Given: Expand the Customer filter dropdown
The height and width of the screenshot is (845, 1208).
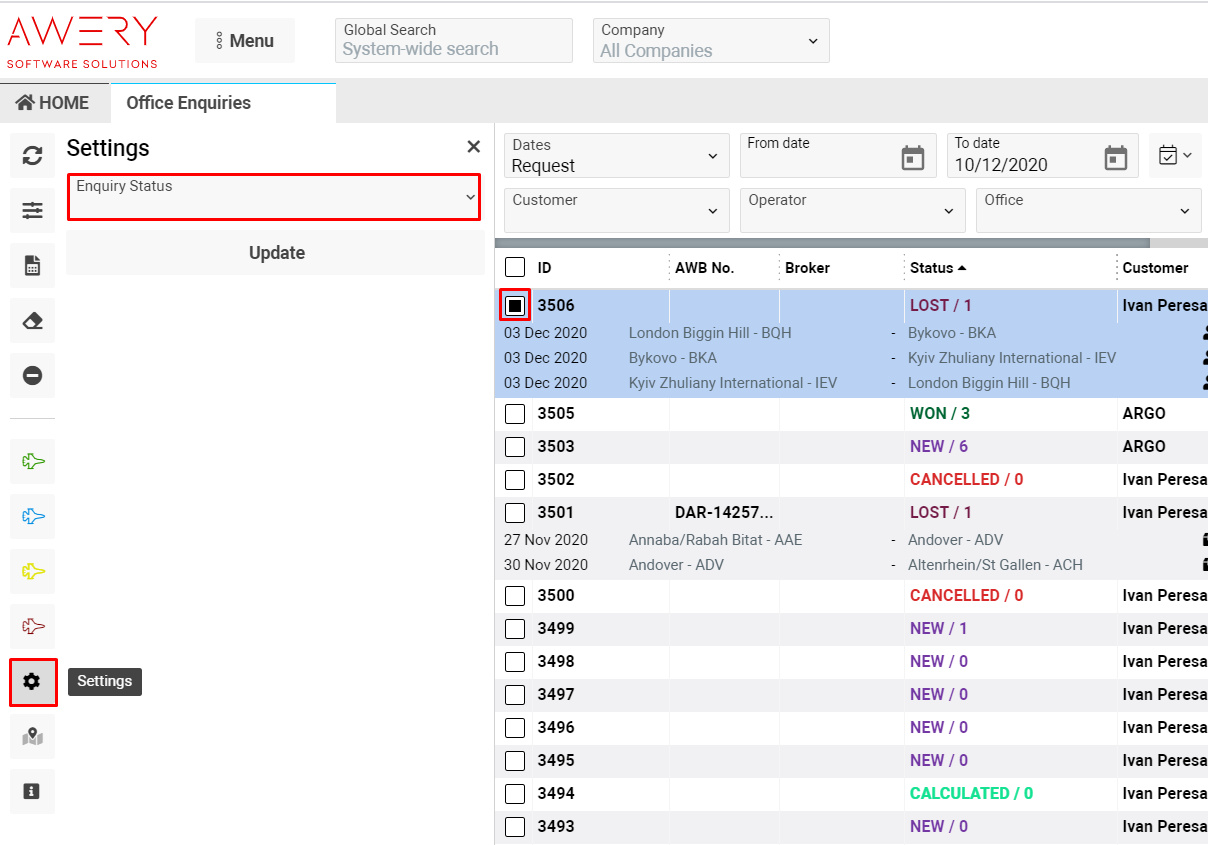Looking at the screenshot, I should click(616, 210).
